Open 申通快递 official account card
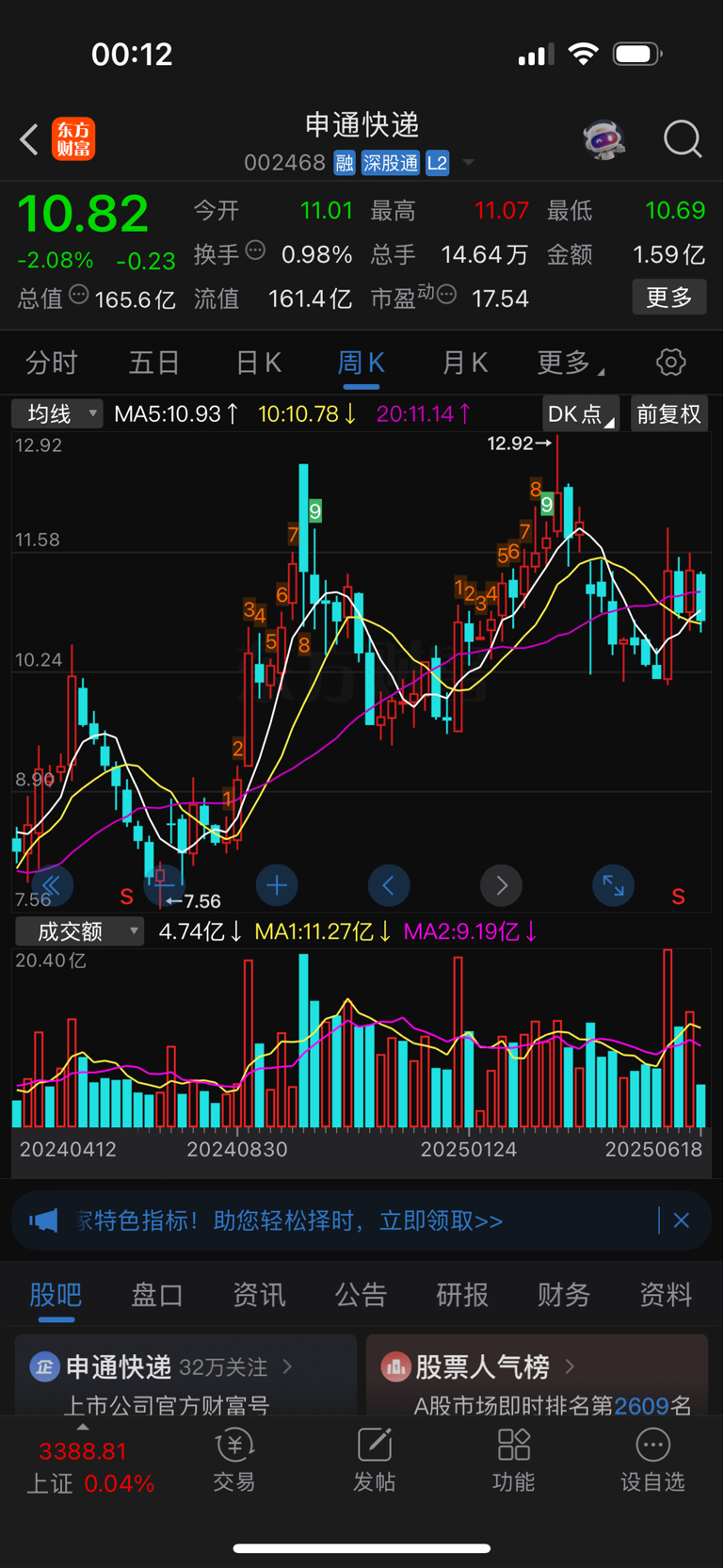Viewport: 724px width, 1568px height. tap(185, 1375)
